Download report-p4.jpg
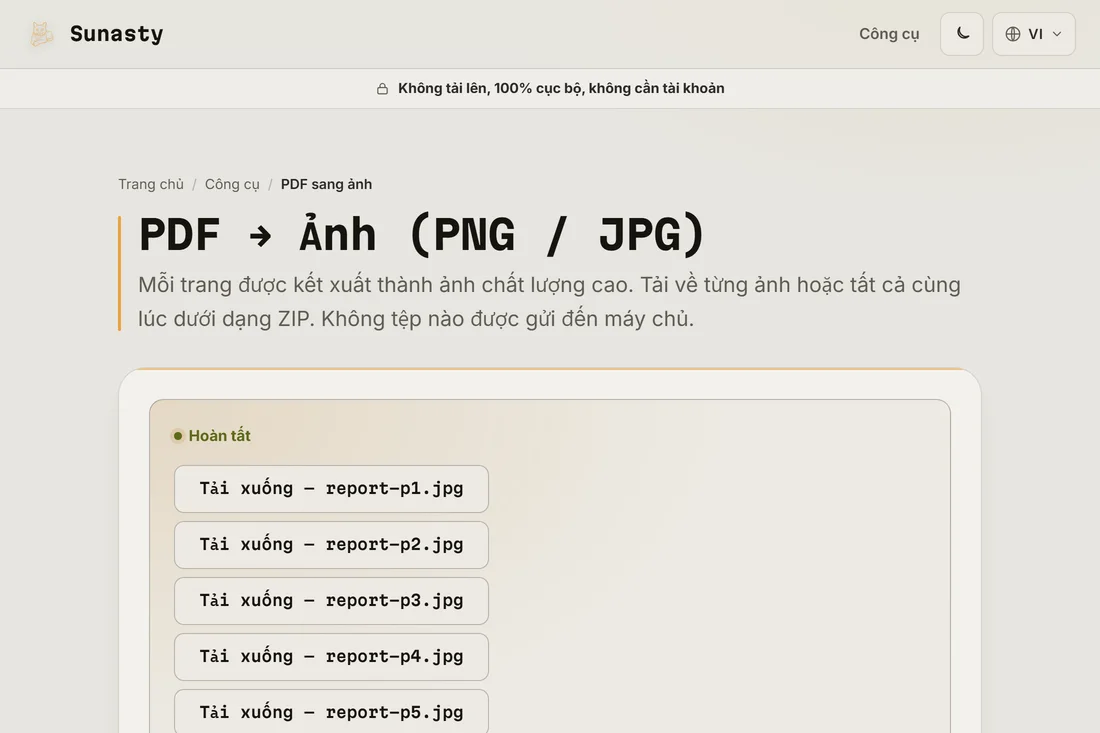1100x733 pixels. 331,657
